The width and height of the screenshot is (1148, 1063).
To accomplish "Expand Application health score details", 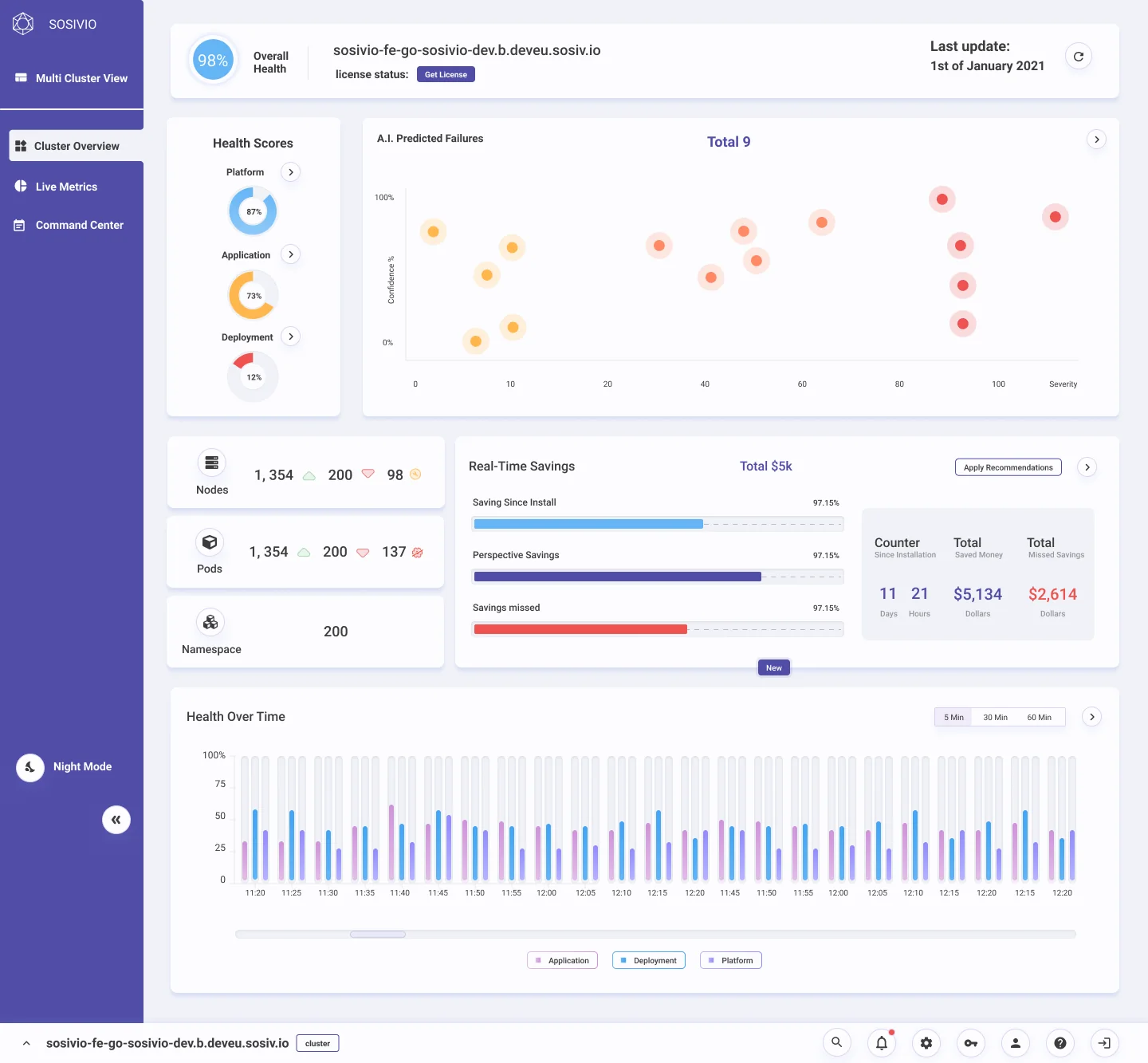I will 291,254.
